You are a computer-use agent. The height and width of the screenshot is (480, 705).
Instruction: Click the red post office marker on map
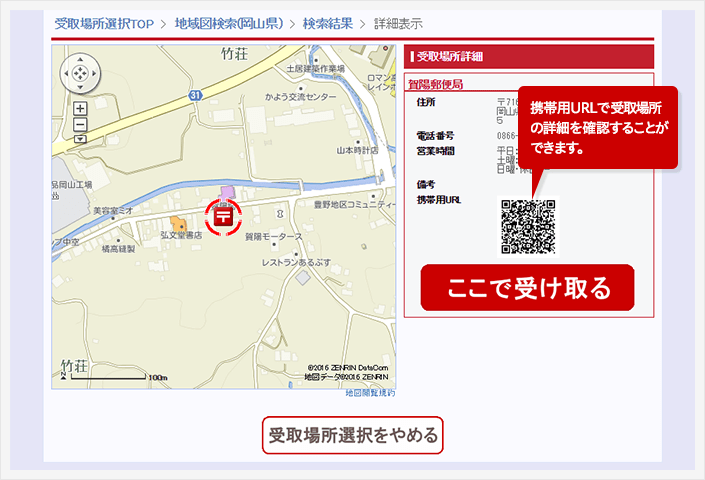coord(223,217)
